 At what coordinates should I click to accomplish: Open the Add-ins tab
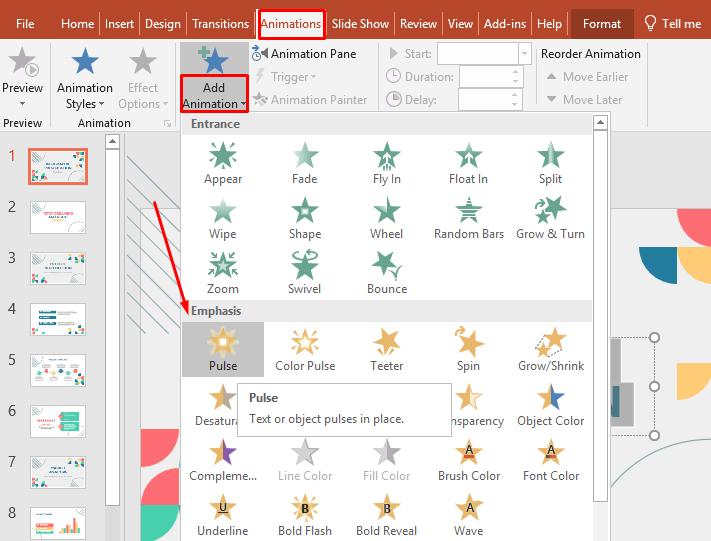505,24
